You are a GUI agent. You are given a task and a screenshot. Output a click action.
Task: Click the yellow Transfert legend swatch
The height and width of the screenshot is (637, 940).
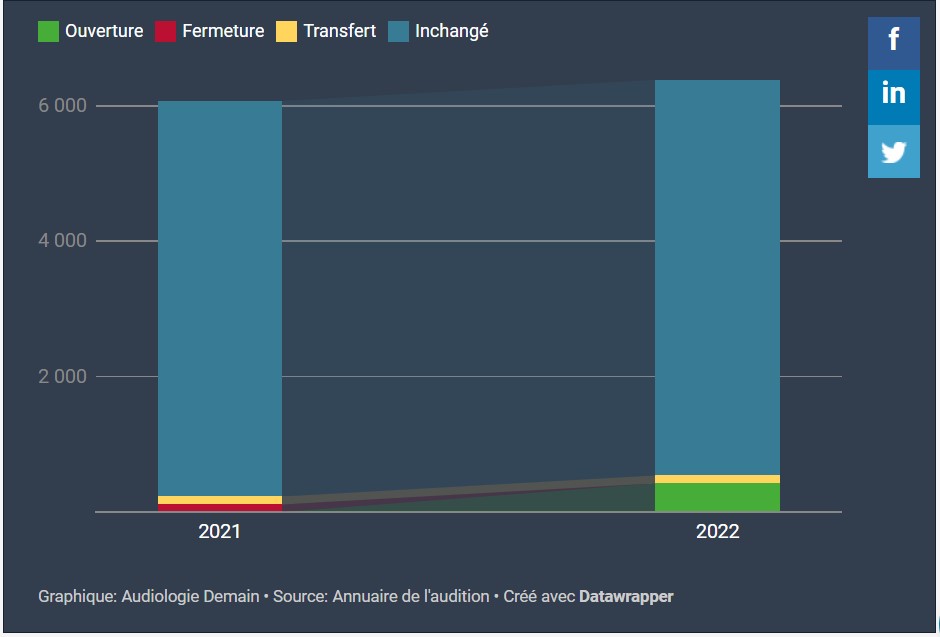point(286,32)
